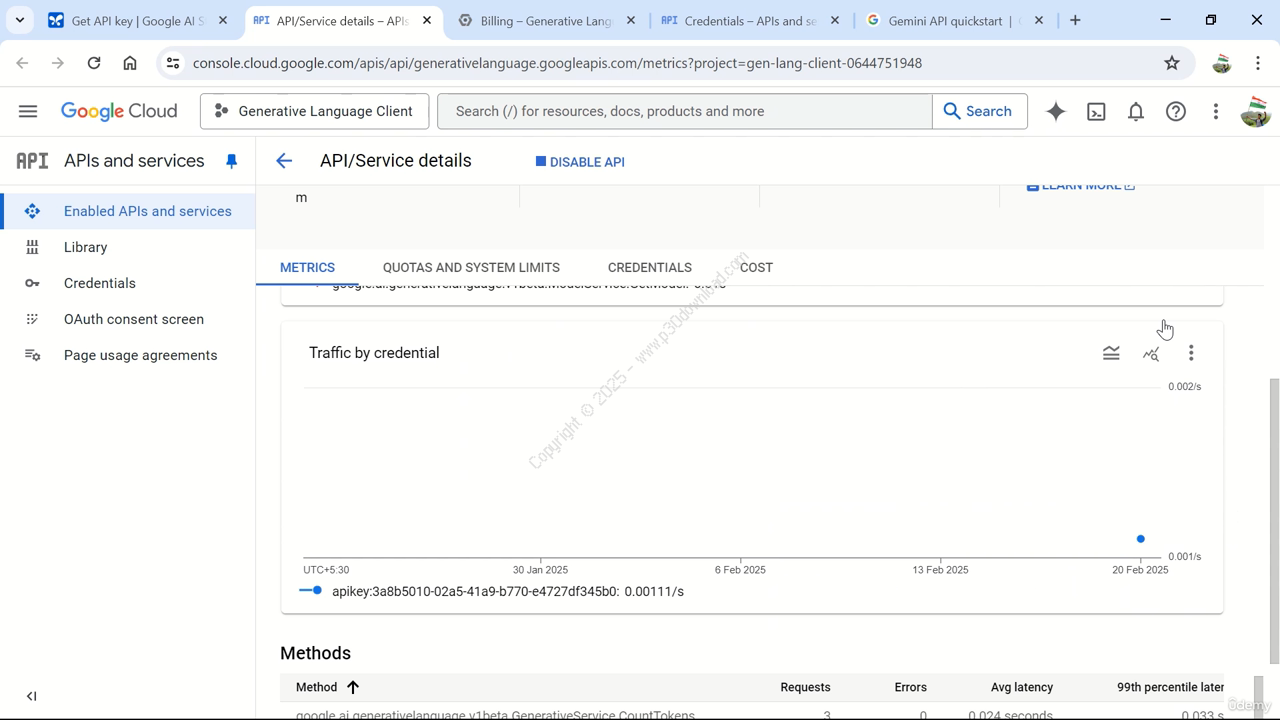Open the help question mark menu
The height and width of the screenshot is (720, 1280).
1176,111
